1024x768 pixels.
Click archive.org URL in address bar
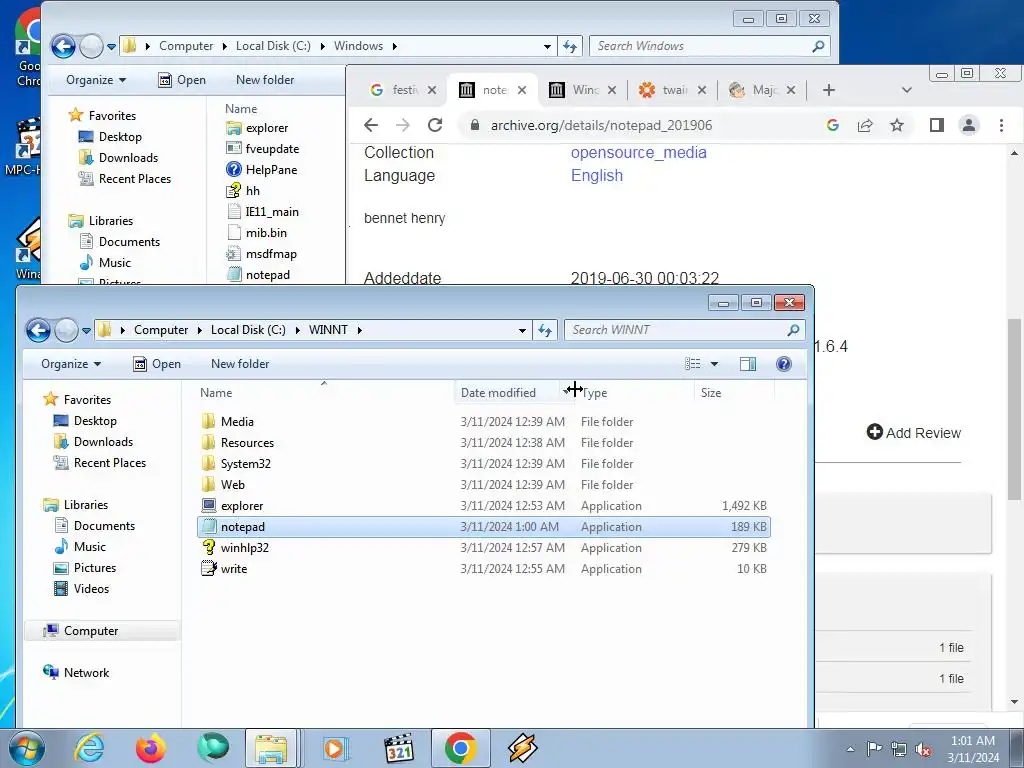pyautogui.click(x=601, y=125)
